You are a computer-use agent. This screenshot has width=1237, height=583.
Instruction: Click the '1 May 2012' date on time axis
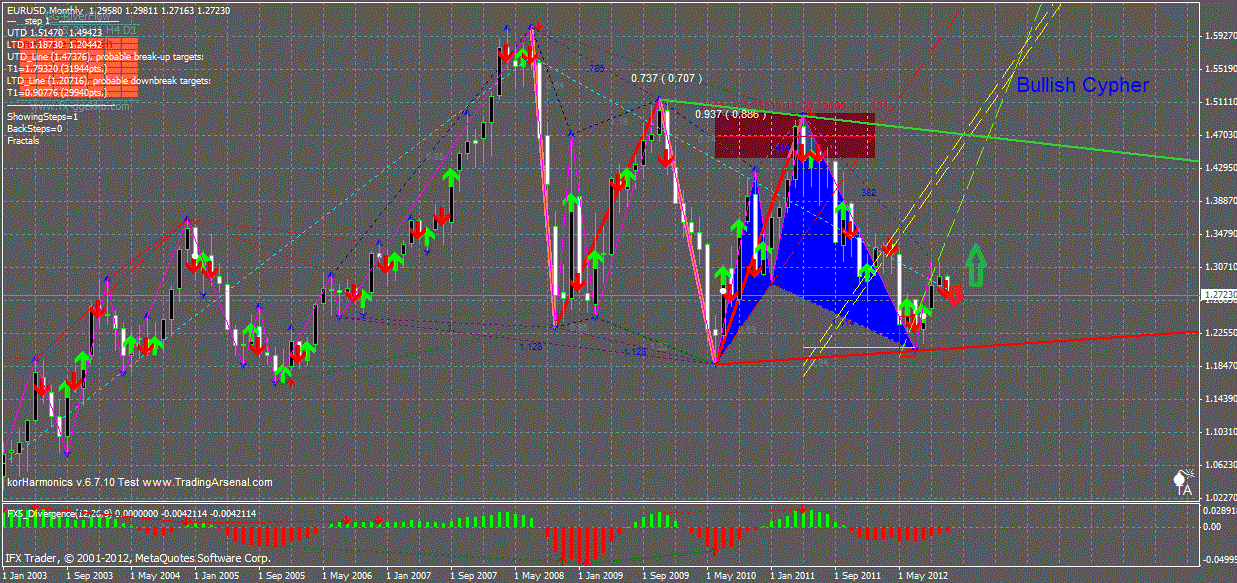(924, 576)
